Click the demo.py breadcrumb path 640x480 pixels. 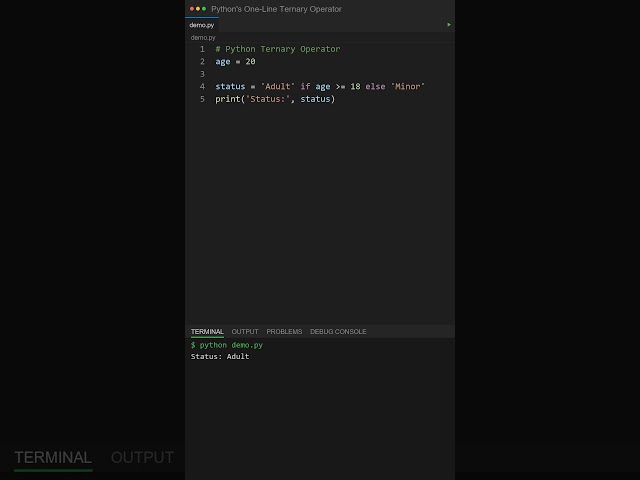click(x=203, y=38)
